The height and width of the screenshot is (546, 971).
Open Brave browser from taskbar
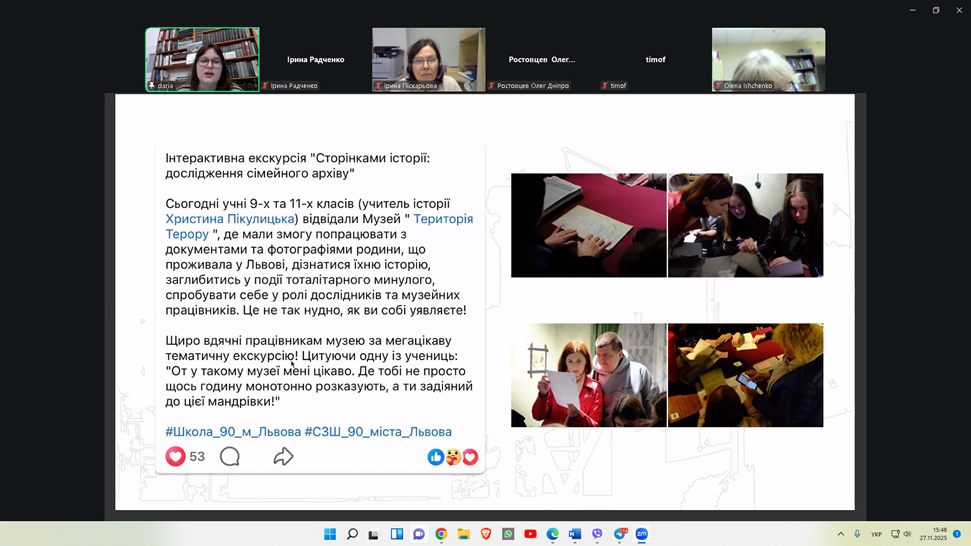(486, 534)
